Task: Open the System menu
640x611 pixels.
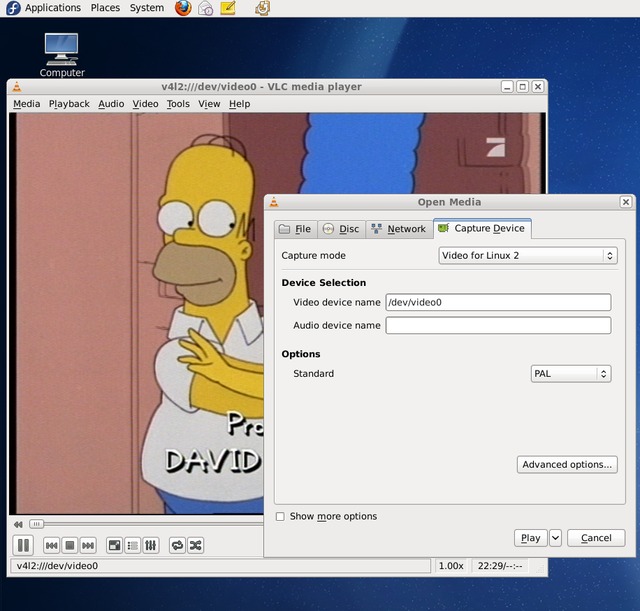Action: [x=147, y=8]
